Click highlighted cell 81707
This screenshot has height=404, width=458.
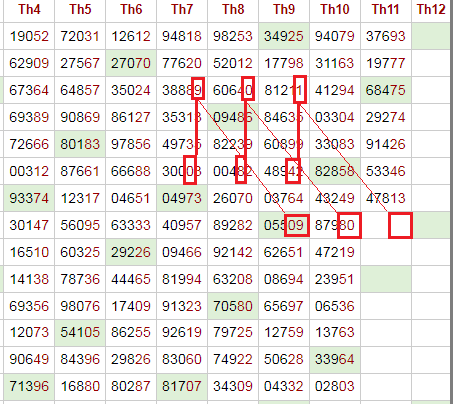coord(182,386)
